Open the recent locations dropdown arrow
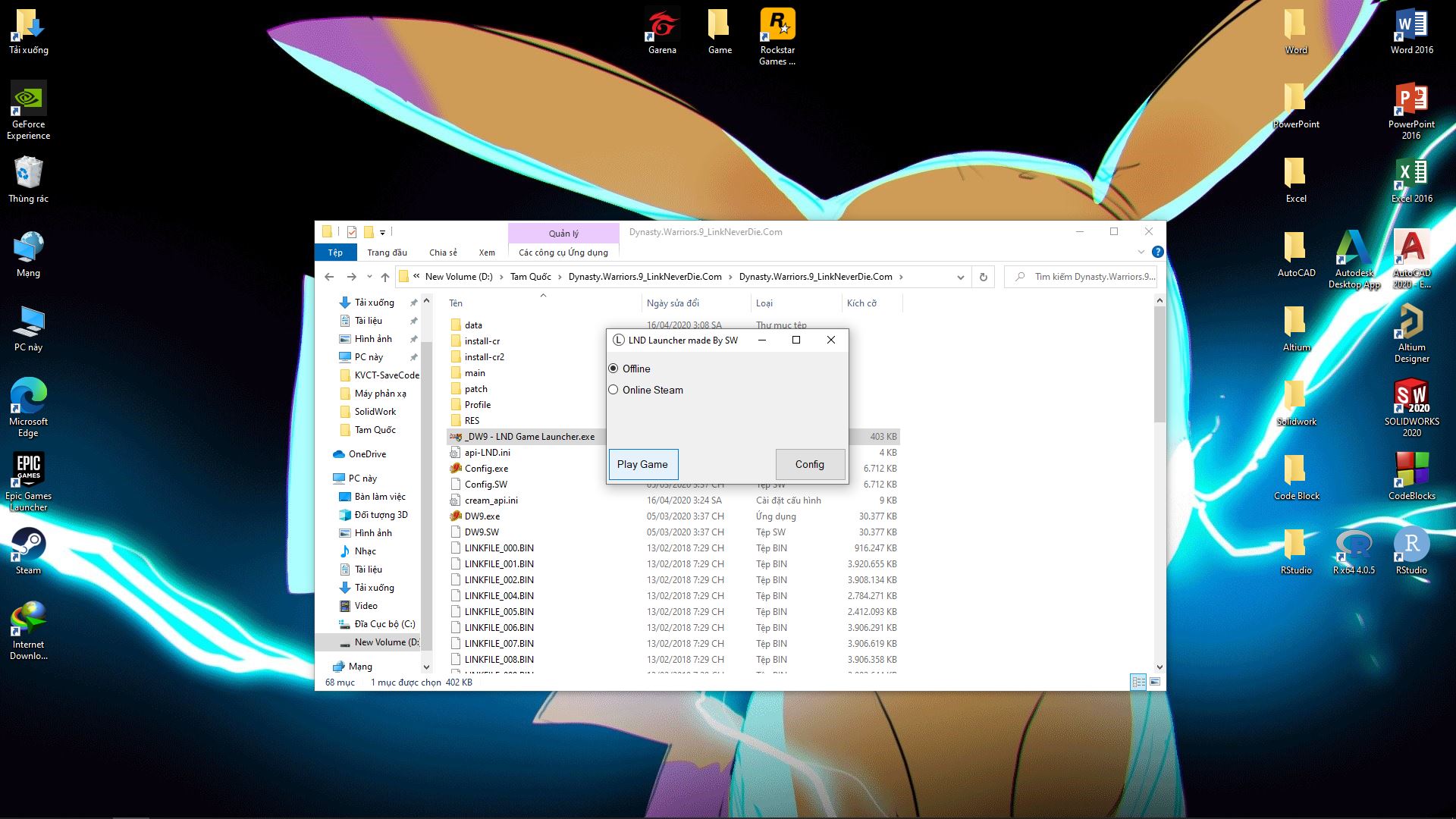This screenshot has width=1456, height=819. coord(369,277)
